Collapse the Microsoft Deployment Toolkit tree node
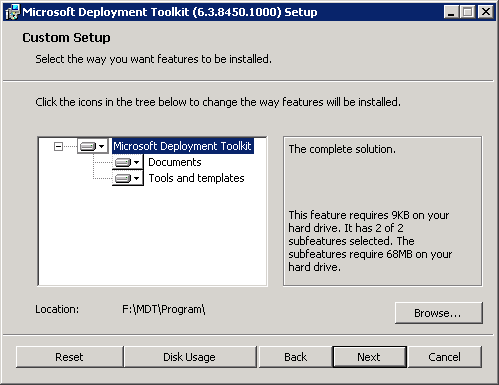 click(58, 146)
